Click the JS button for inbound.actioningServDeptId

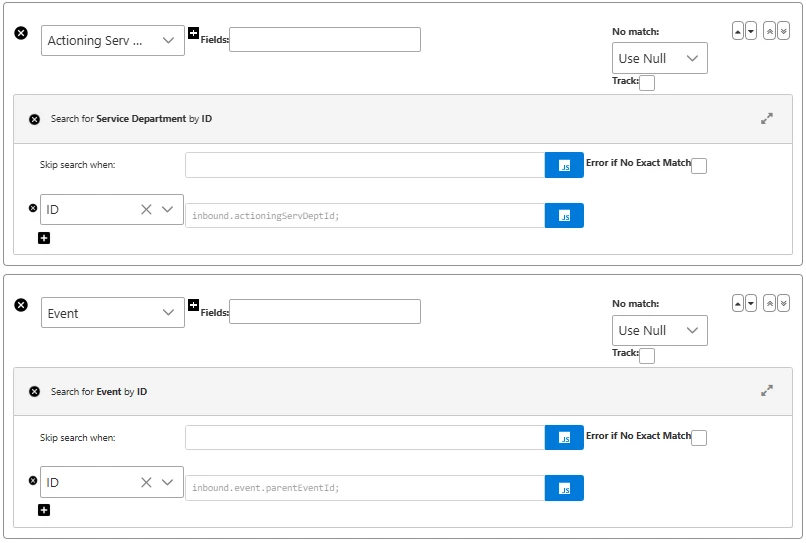[x=564, y=216]
